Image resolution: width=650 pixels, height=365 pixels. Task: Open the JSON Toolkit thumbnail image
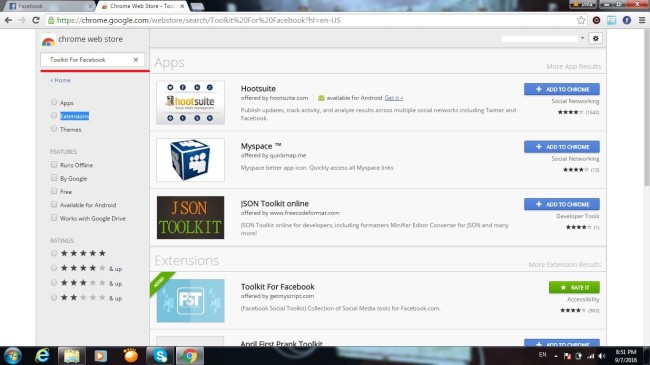[190, 217]
